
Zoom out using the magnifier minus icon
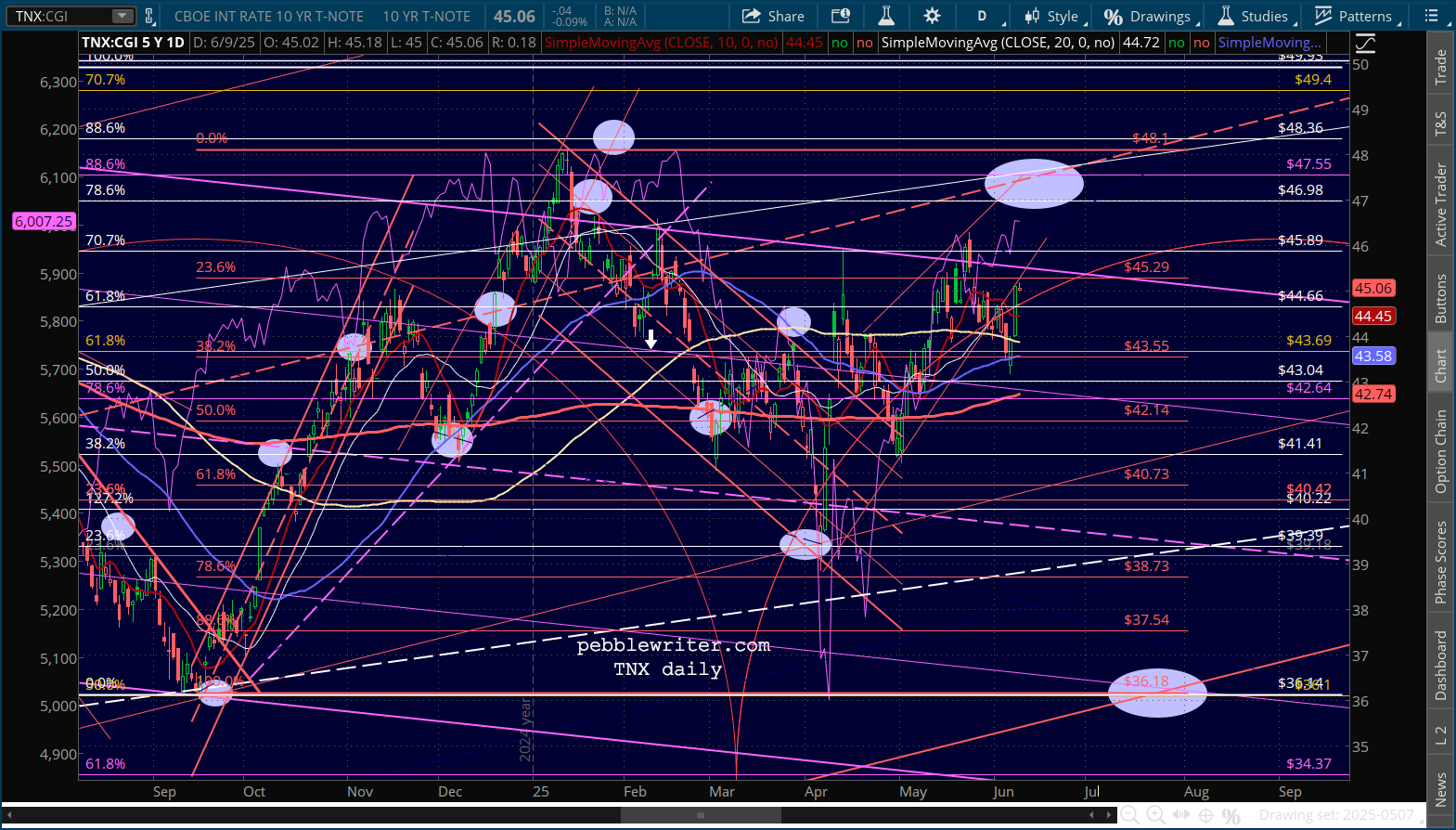coord(1129,815)
